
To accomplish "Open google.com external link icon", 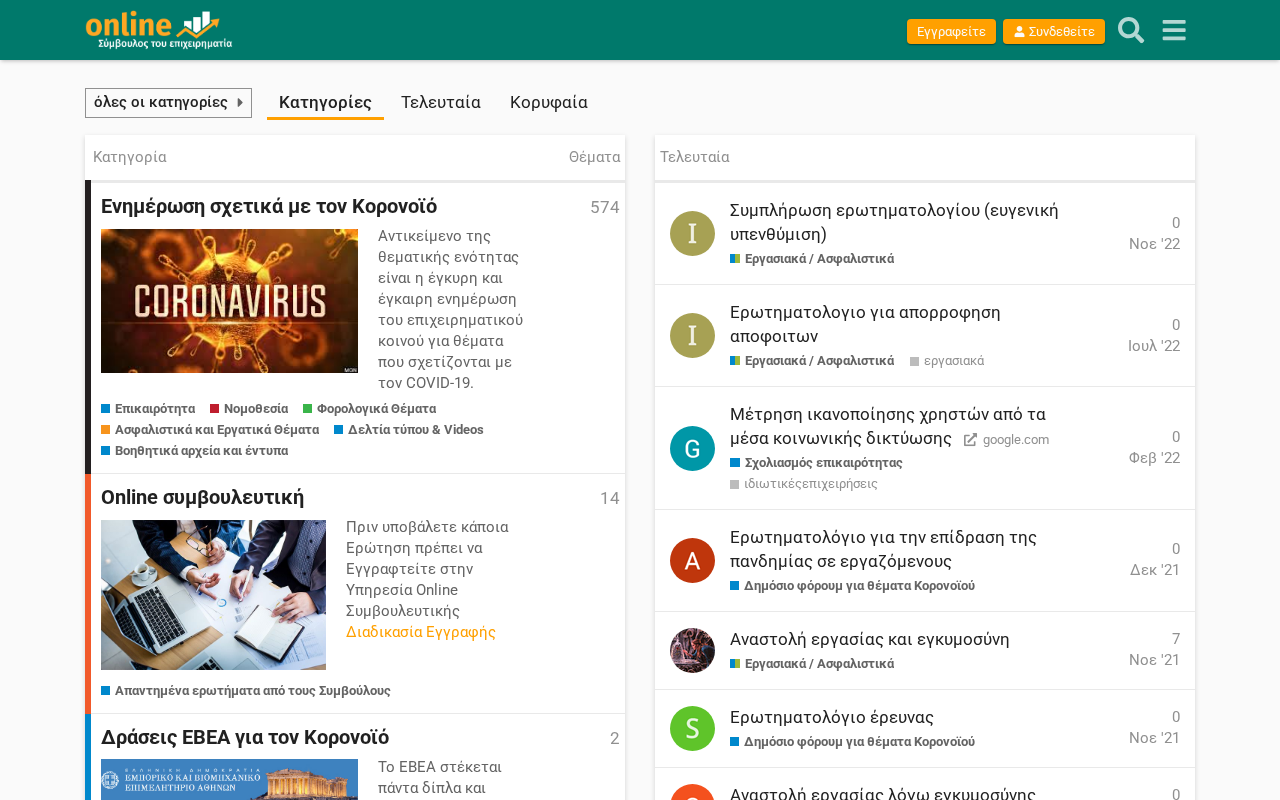I will 970,440.
